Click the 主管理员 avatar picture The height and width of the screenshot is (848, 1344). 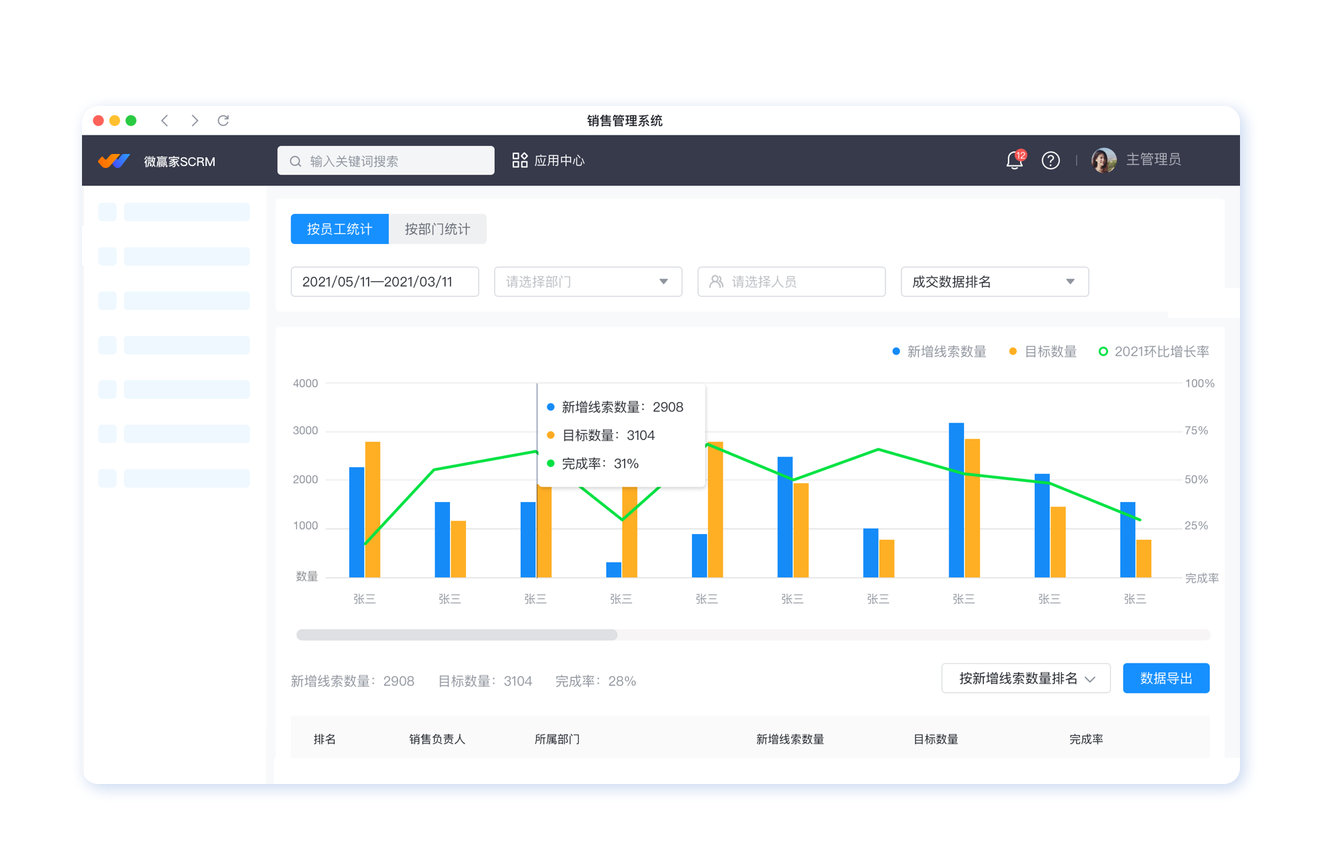click(1104, 160)
